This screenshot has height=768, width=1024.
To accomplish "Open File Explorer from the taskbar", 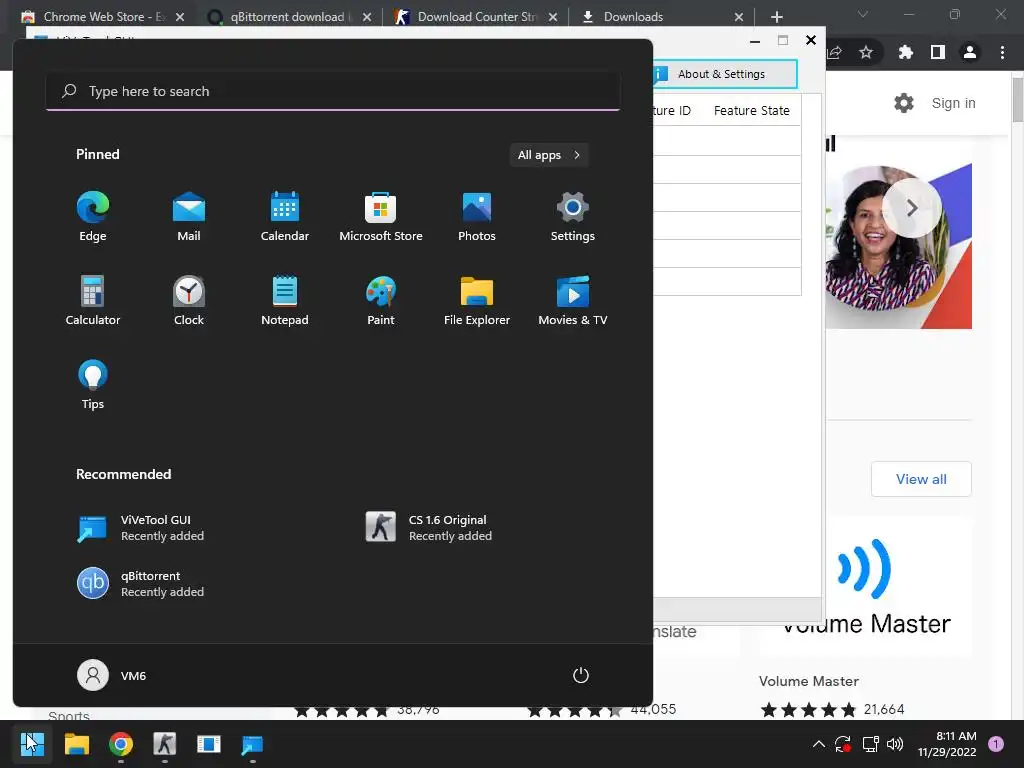I will point(76,744).
